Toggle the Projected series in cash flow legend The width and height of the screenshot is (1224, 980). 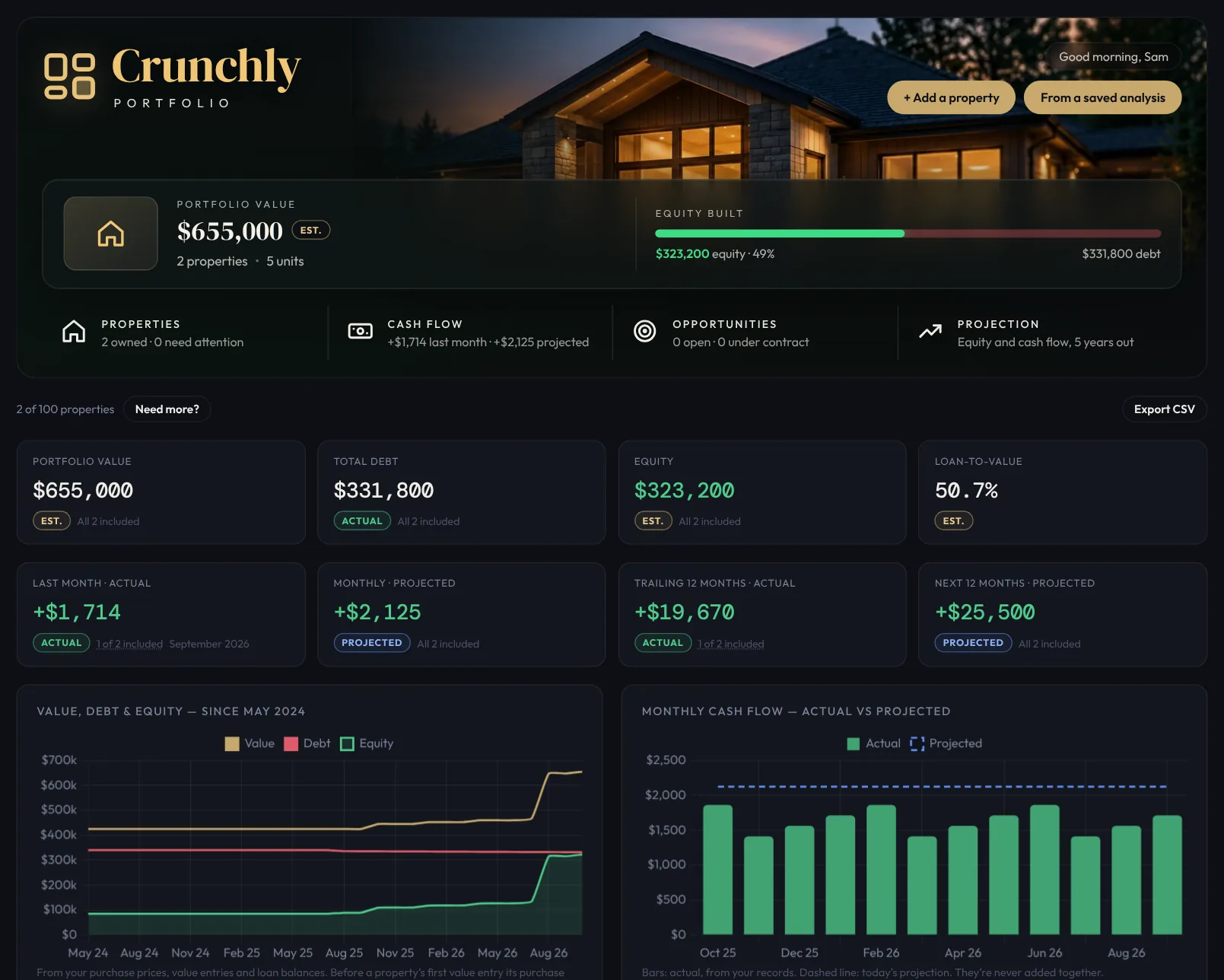[946, 743]
